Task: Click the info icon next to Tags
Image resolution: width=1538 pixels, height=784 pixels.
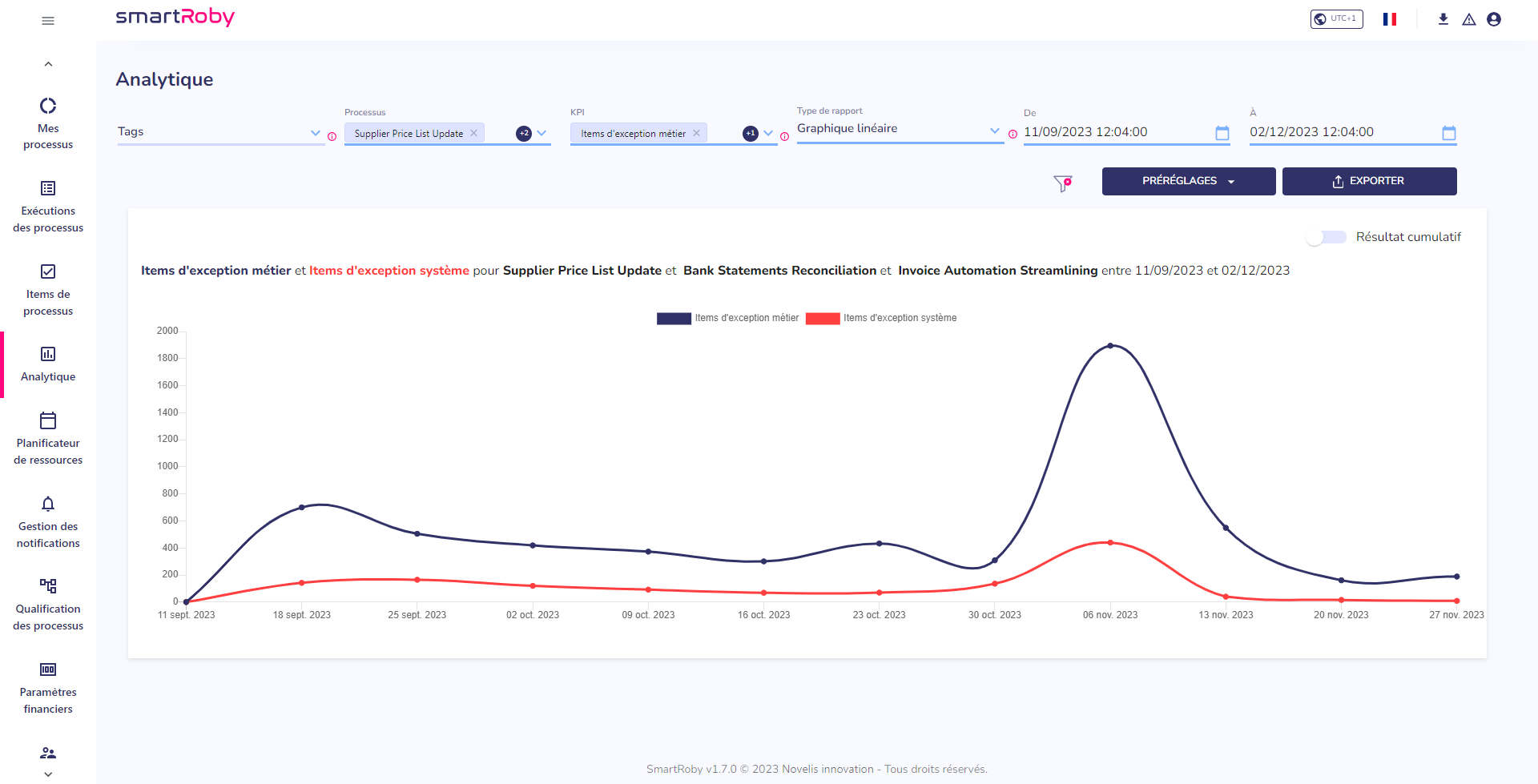Action: (332, 136)
